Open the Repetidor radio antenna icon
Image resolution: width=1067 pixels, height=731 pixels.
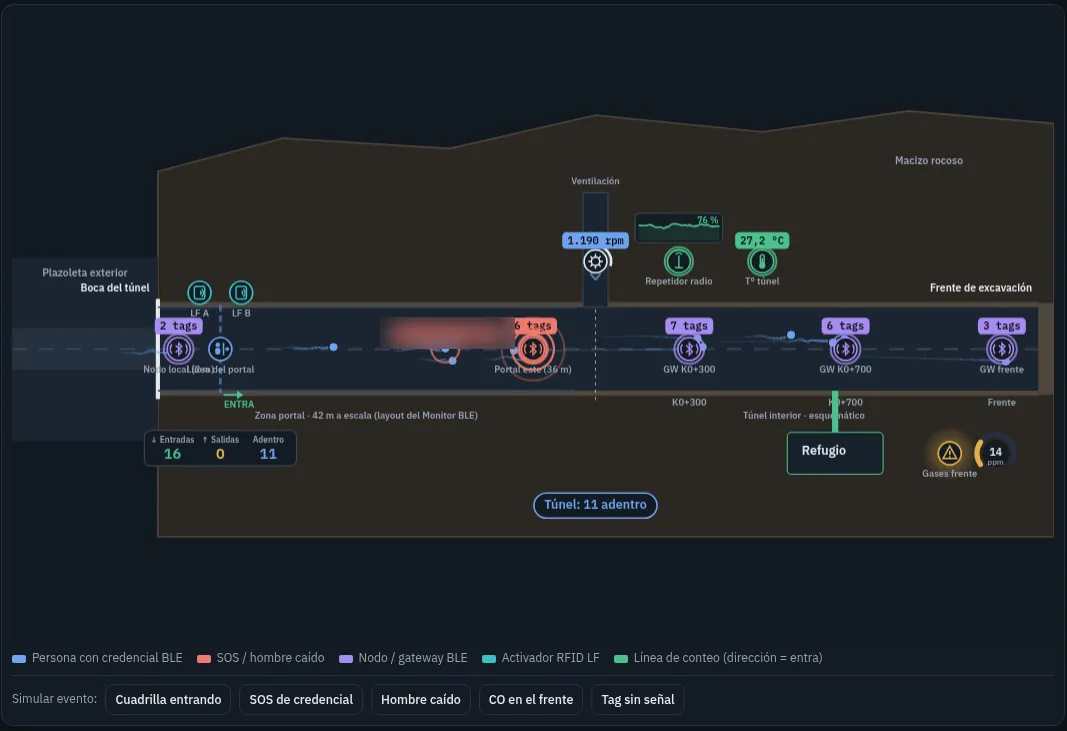pyautogui.click(x=678, y=261)
